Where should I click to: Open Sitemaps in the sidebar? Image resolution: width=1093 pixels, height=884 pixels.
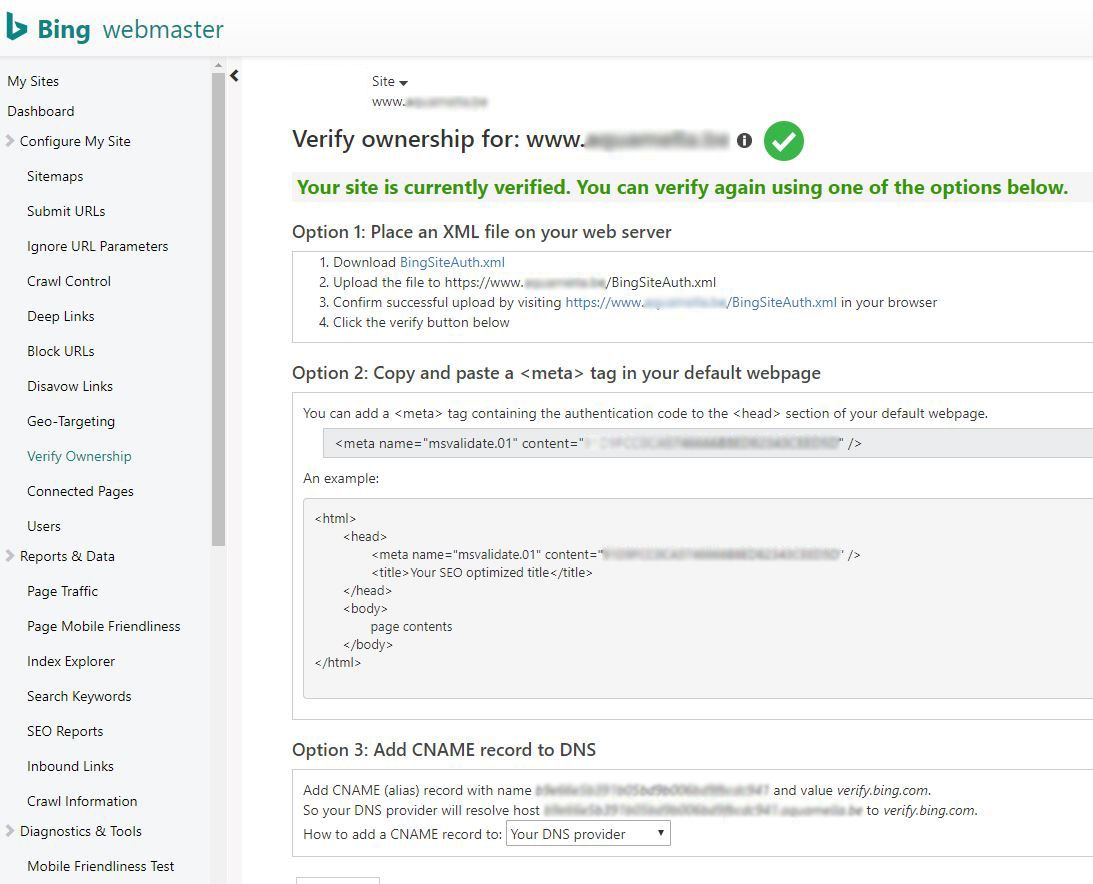[55, 176]
